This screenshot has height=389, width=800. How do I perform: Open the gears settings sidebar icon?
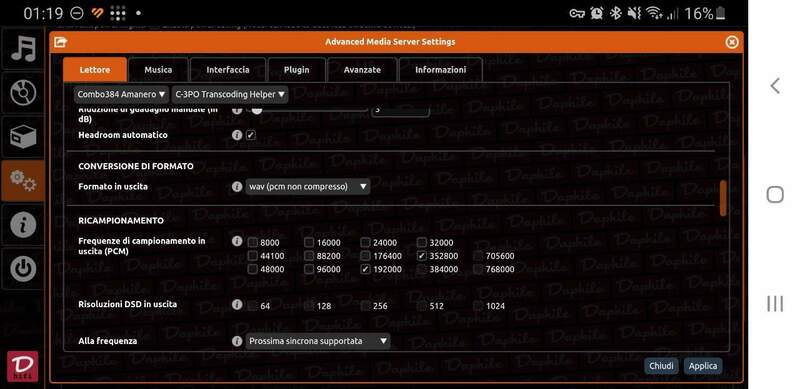pos(23,181)
